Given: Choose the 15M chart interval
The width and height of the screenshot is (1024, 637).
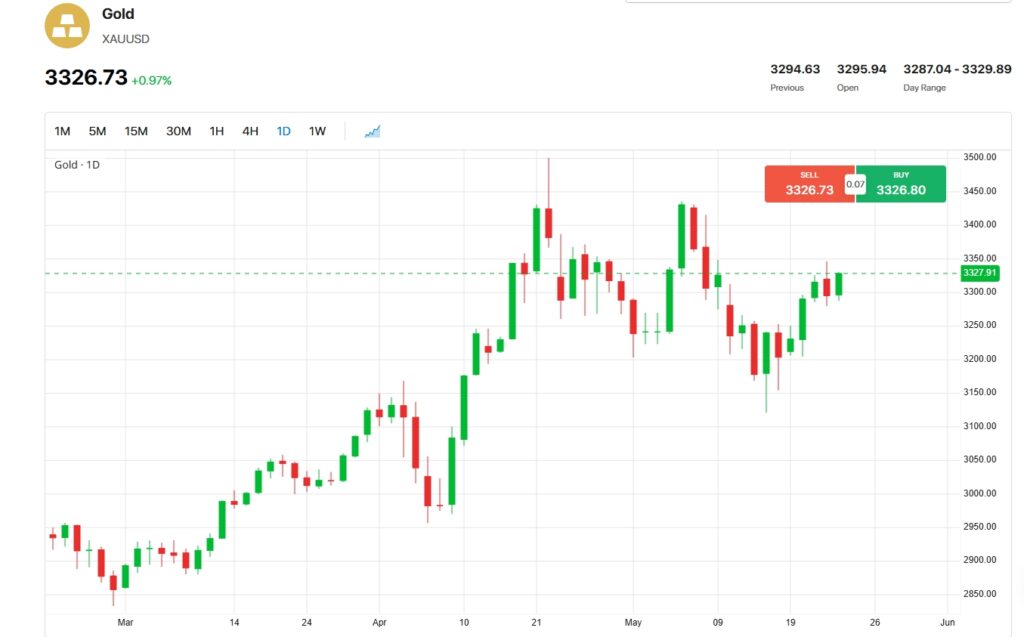Looking at the screenshot, I should click(x=136, y=131).
